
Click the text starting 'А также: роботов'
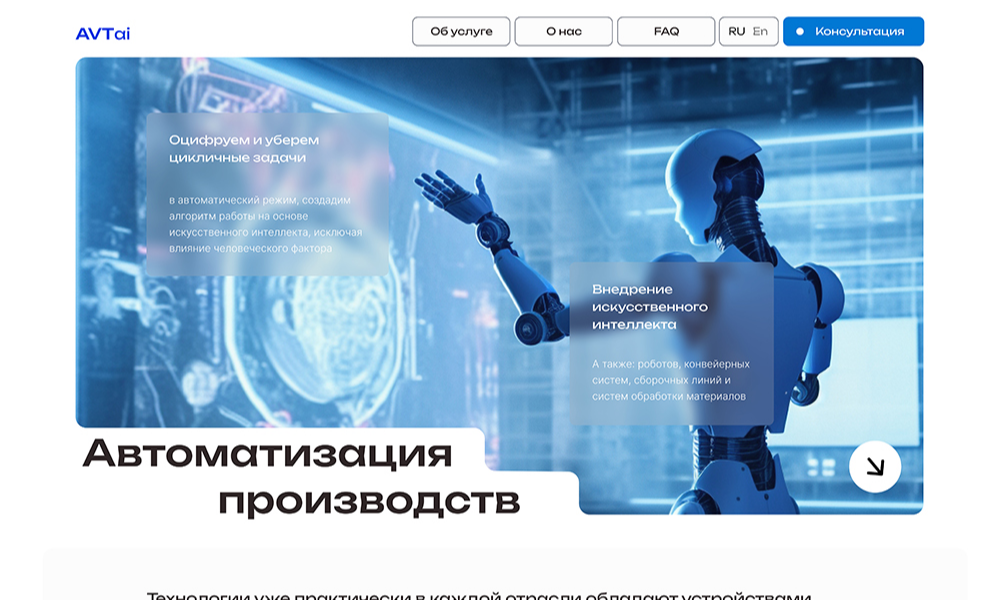coord(670,380)
